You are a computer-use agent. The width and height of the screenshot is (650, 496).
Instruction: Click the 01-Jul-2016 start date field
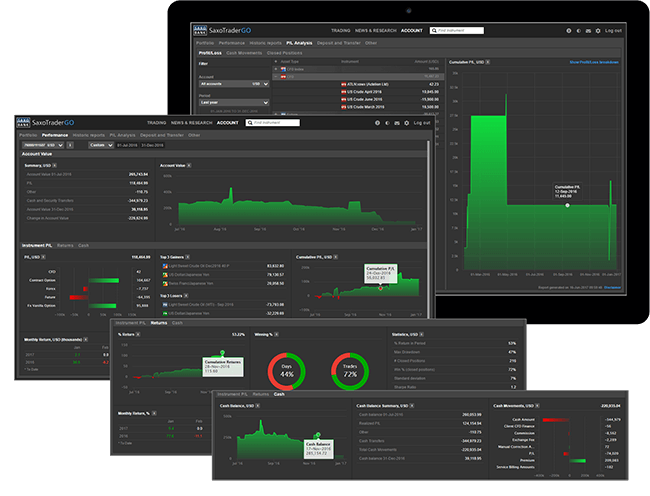(x=127, y=145)
